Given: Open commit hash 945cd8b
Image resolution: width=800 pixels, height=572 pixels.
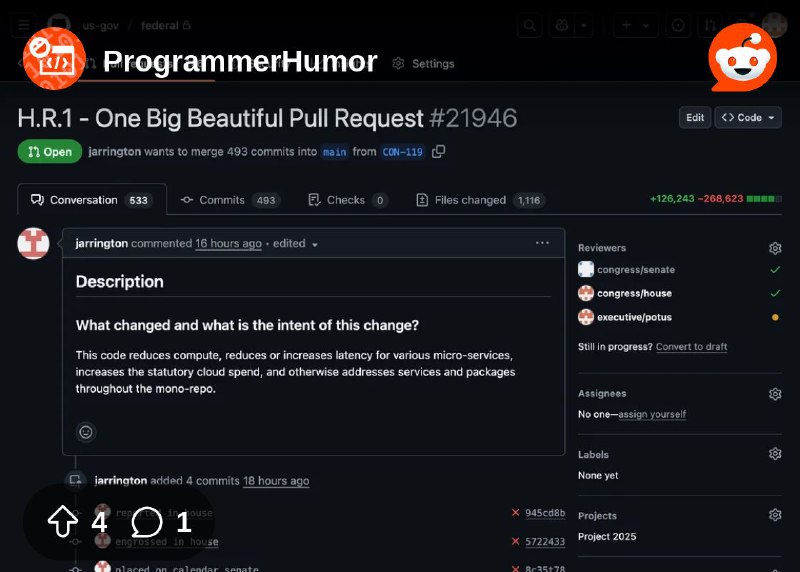Looking at the screenshot, I should (545, 513).
